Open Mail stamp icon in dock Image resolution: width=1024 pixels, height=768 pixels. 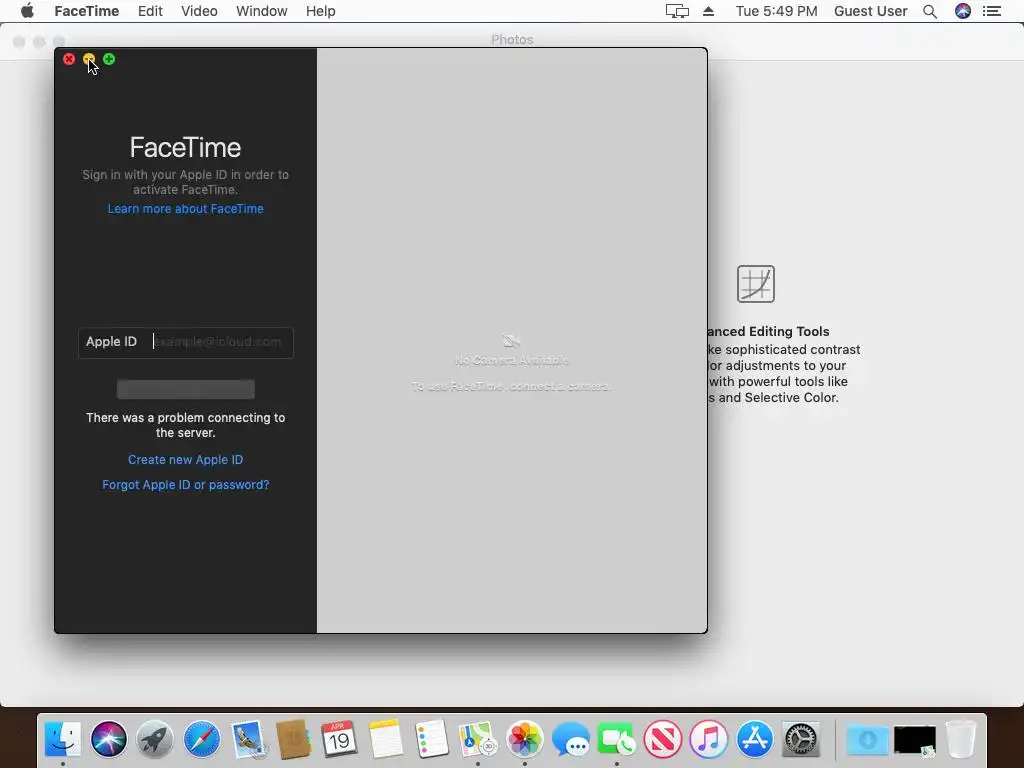click(248, 739)
